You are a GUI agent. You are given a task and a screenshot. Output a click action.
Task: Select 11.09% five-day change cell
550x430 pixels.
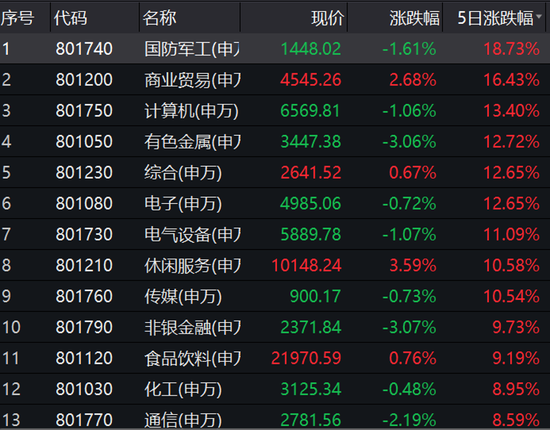point(511,234)
